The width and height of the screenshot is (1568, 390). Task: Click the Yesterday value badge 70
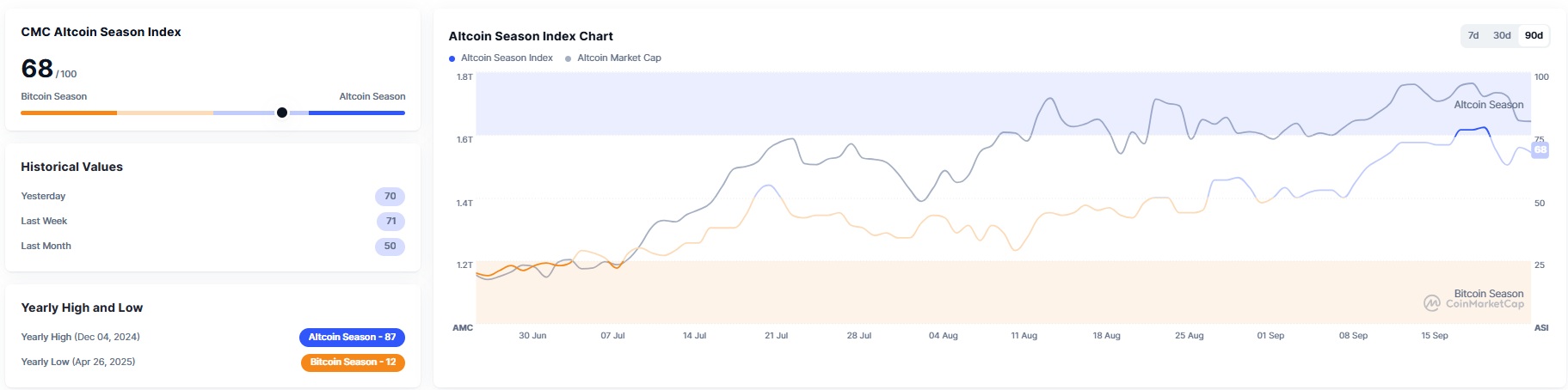pyautogui.click(x=390, y=197)
